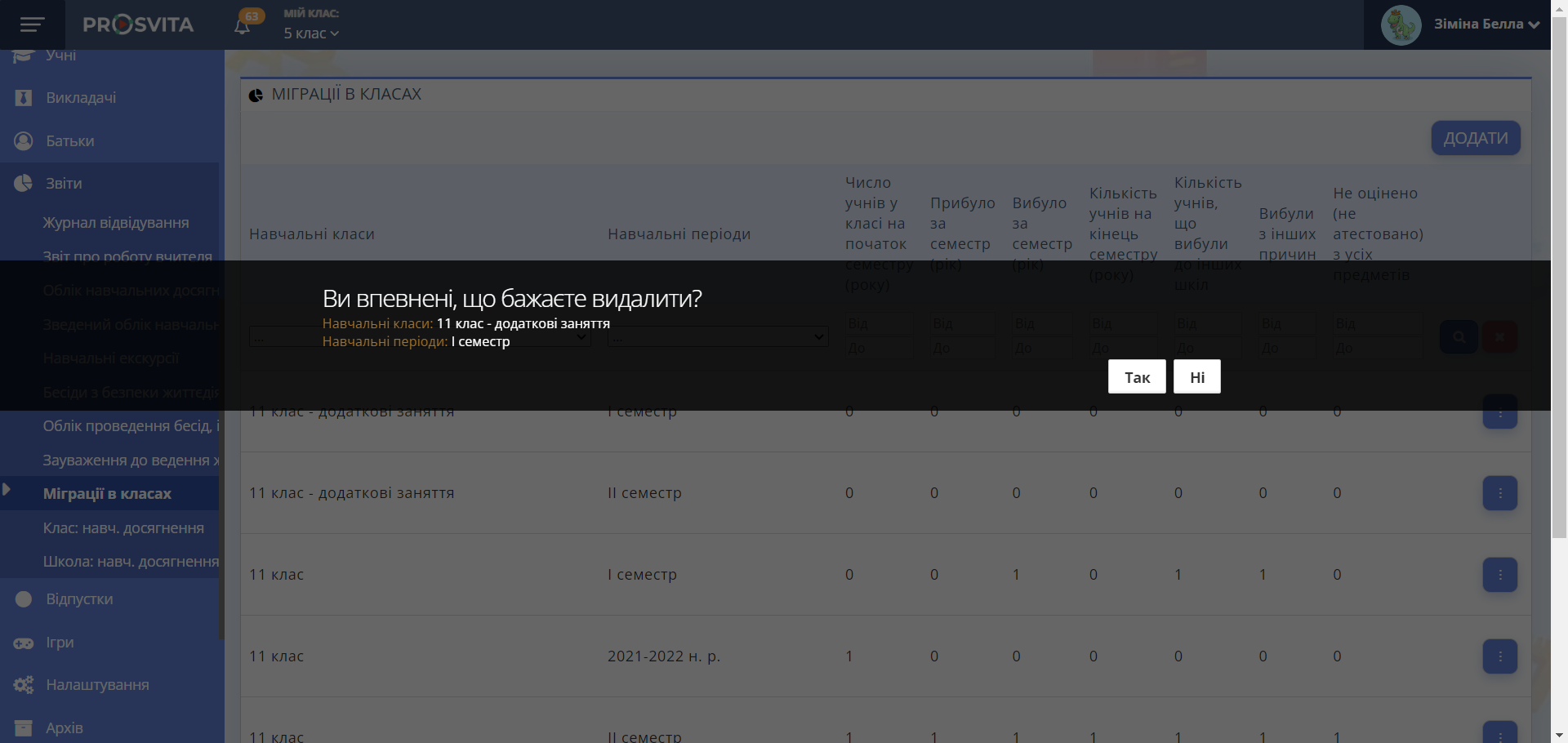1568x743 pixels.
Task: Confirm deletion with the Так button
Action: pos(1136,377)
